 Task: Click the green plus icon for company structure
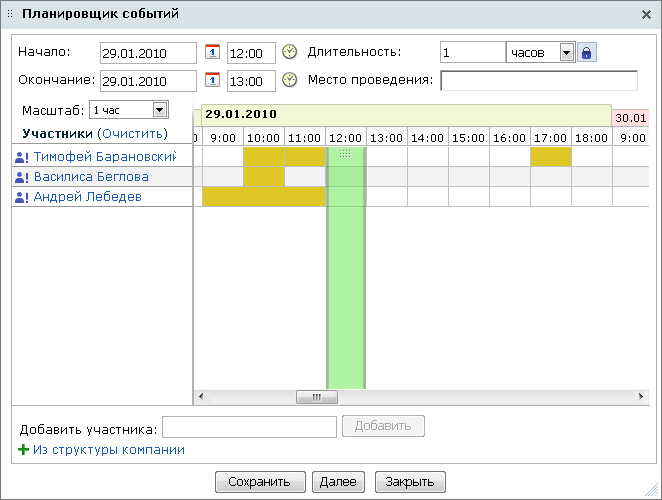24,450
